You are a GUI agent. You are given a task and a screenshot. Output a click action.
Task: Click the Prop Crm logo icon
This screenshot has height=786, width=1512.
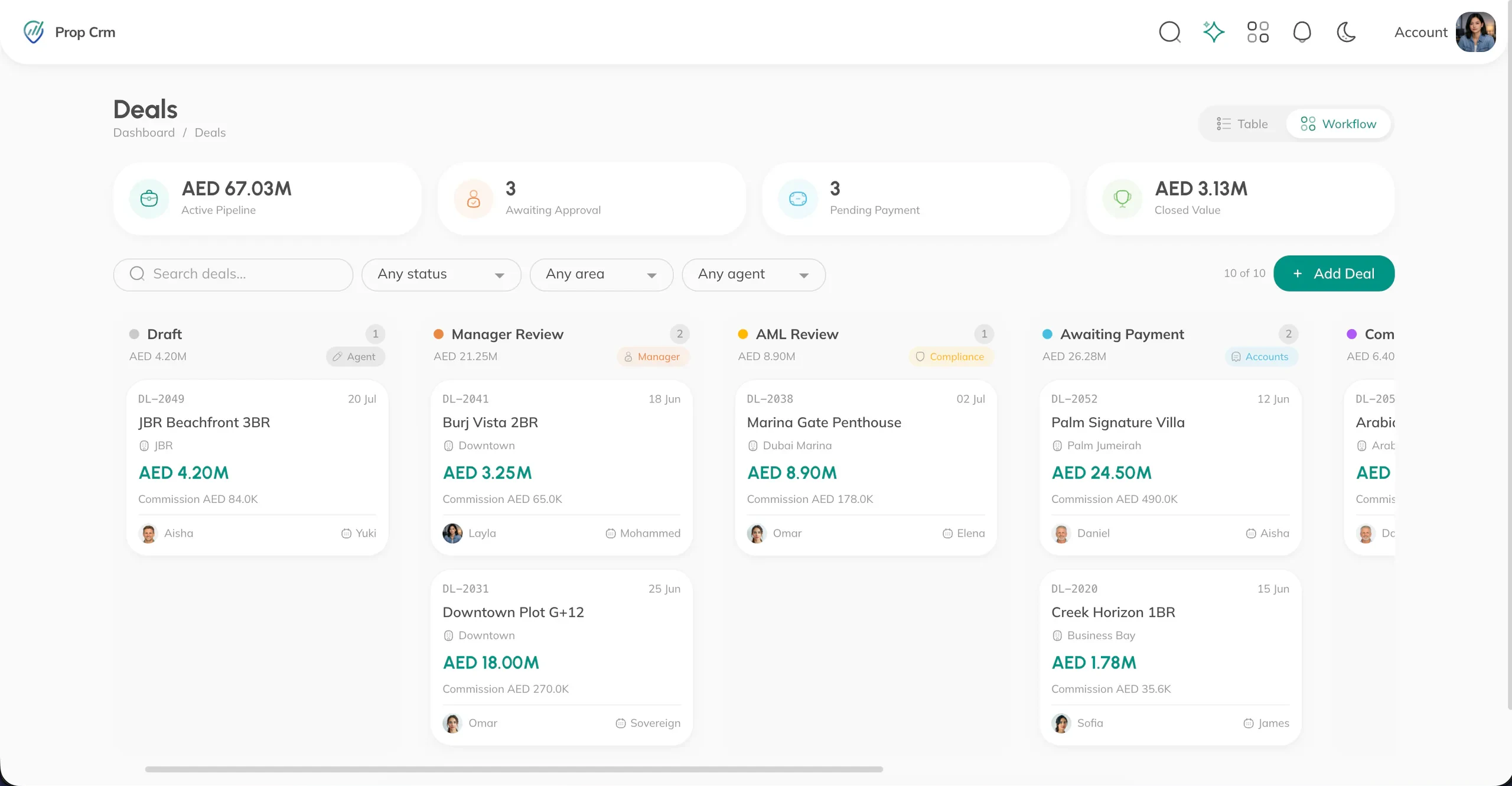pyautogui.click(x=34, y=32)
